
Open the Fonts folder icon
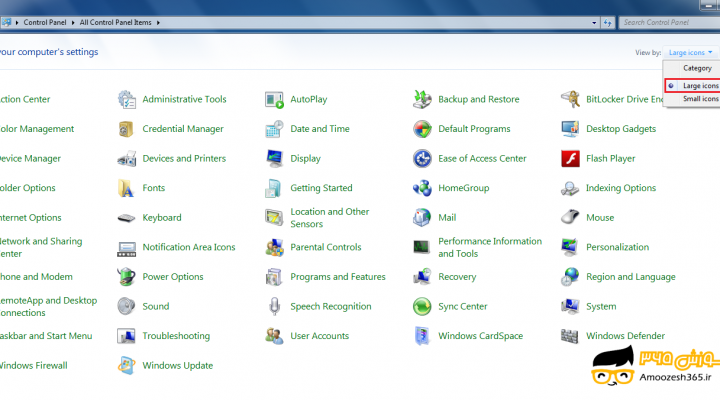(x=126, y=188)
